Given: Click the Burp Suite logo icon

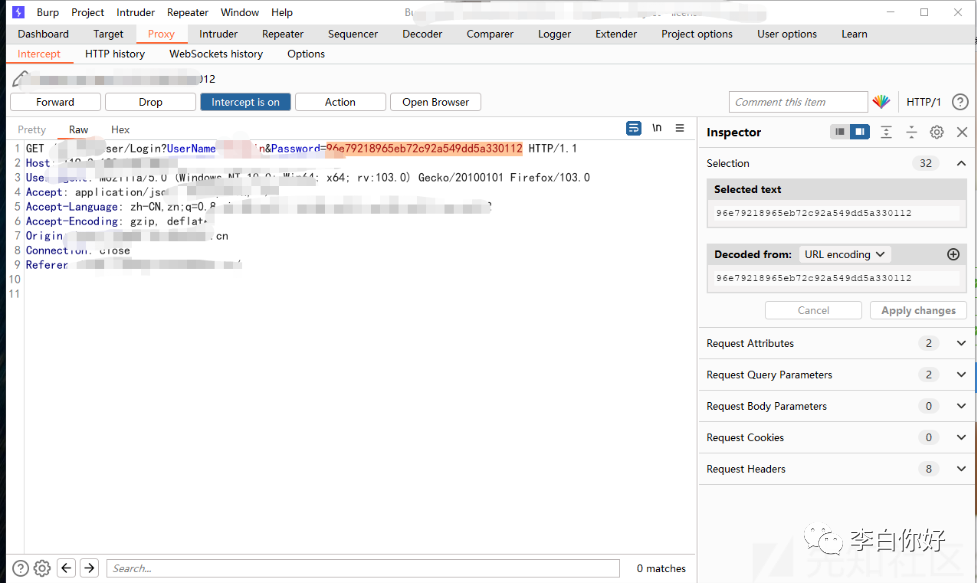Looking at the screenshot, I should pos(18,12).
